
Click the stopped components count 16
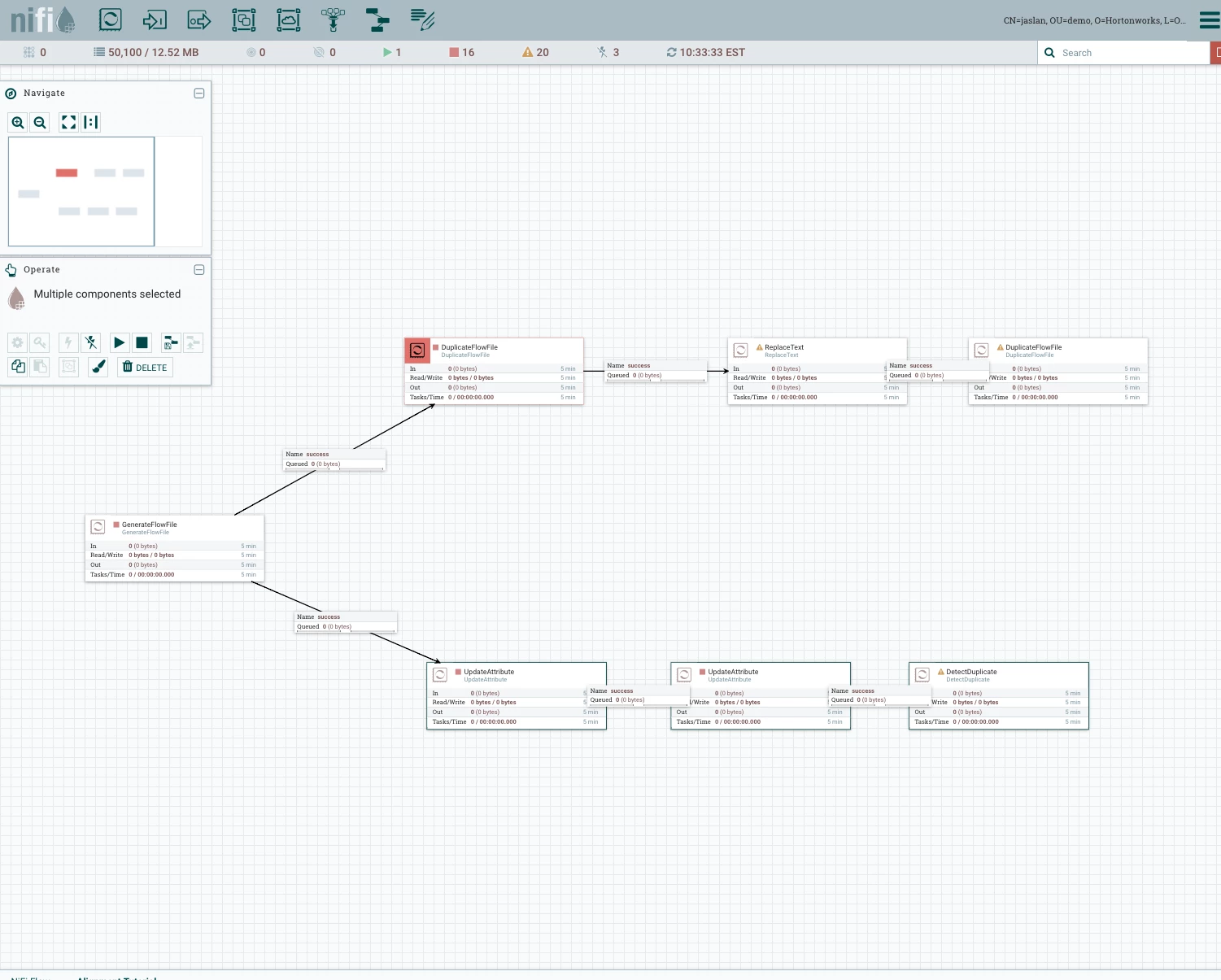(462, 52)
